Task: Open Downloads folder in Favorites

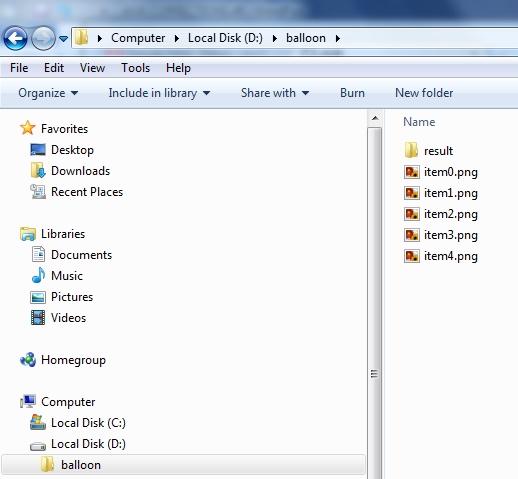Action: (x=80, y=171)
